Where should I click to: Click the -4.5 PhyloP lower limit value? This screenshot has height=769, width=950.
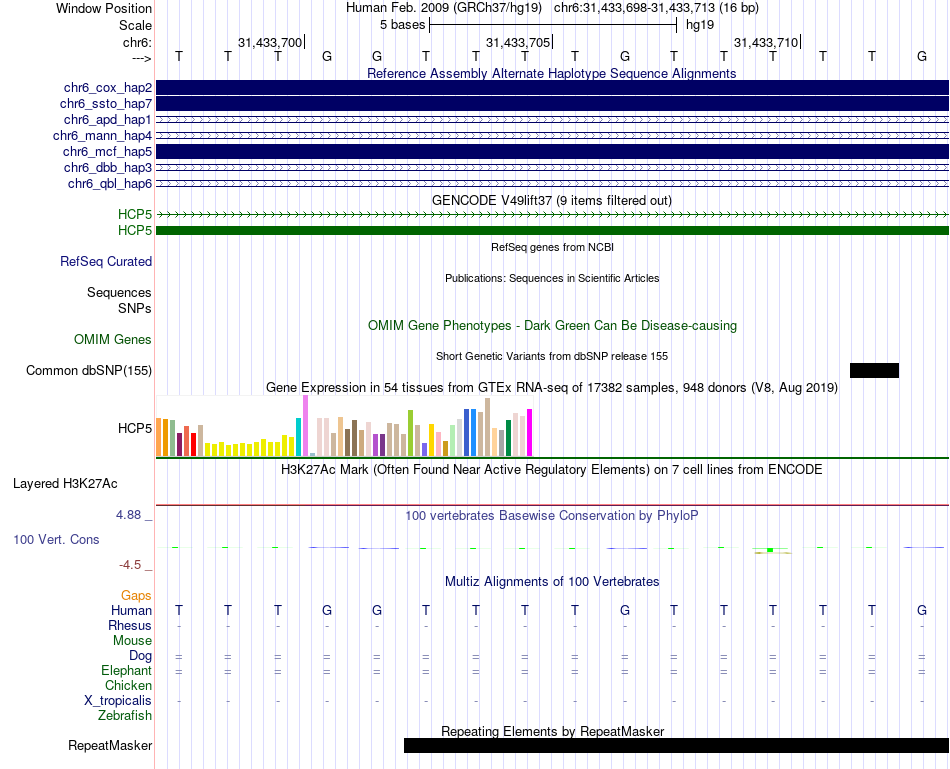[x=130, y=565]
